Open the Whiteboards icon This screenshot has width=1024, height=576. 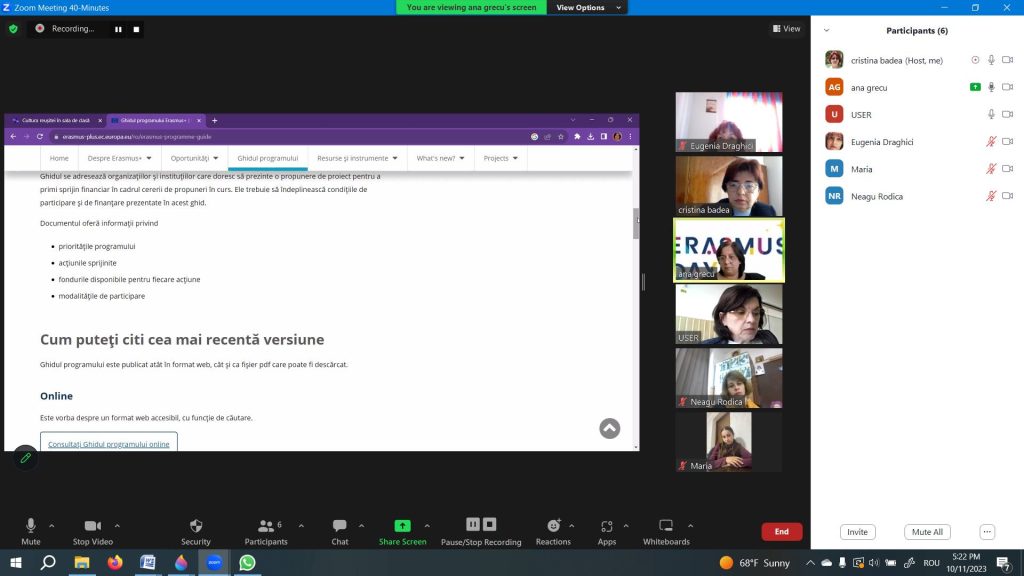[x=665, y=526]
